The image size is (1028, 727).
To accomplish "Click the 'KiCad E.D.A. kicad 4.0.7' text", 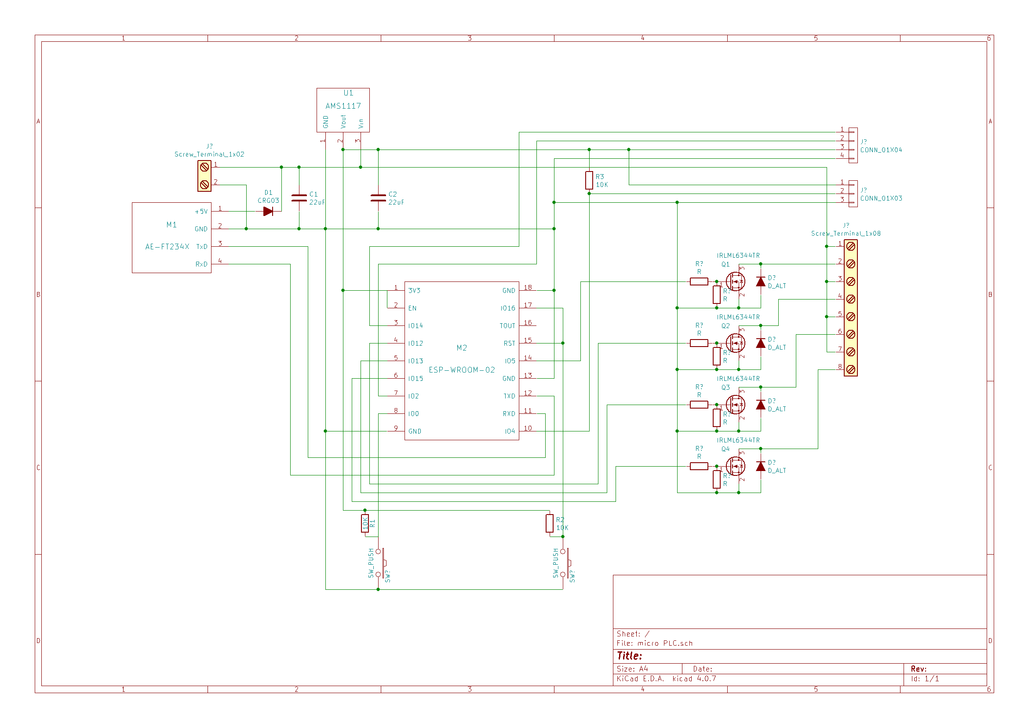I will click(x=666, y=678).
